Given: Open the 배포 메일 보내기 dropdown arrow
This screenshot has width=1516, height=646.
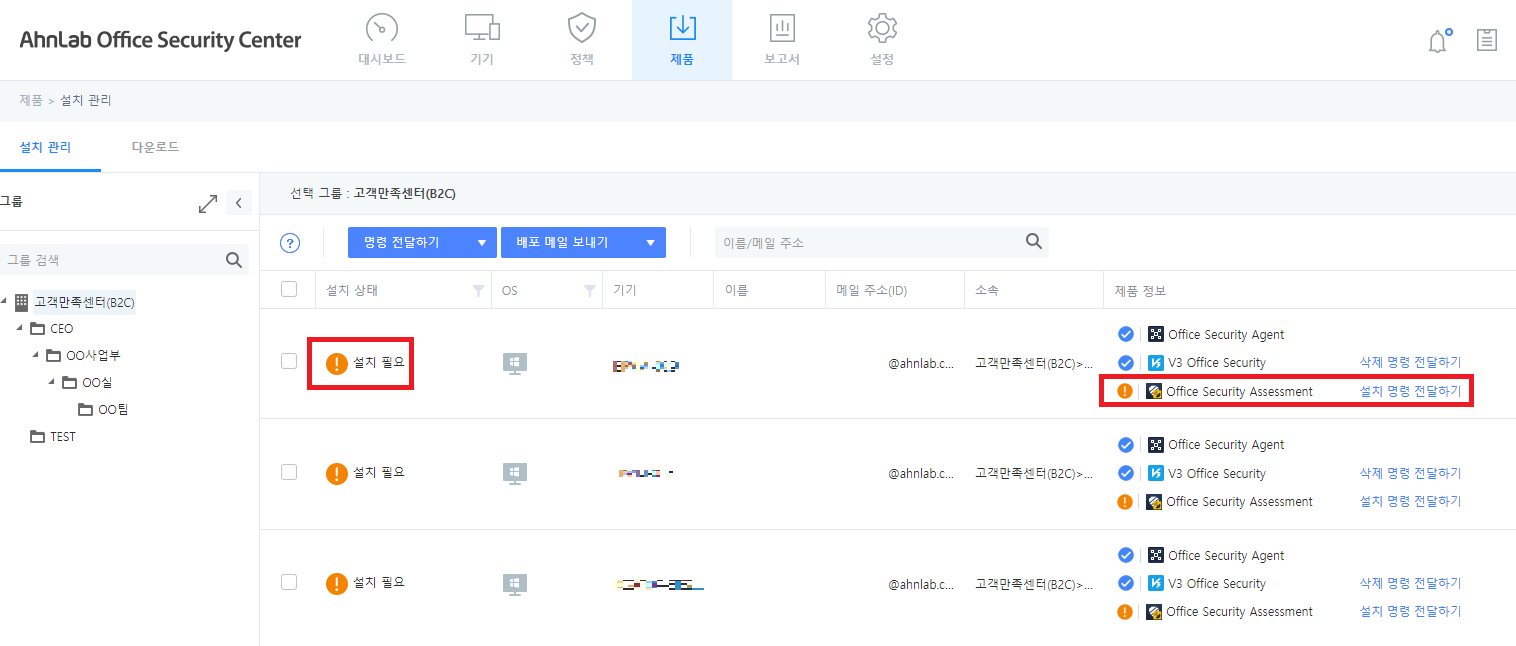Looking at the screenshot, I should pyautogui.click(x=652, y=242).
